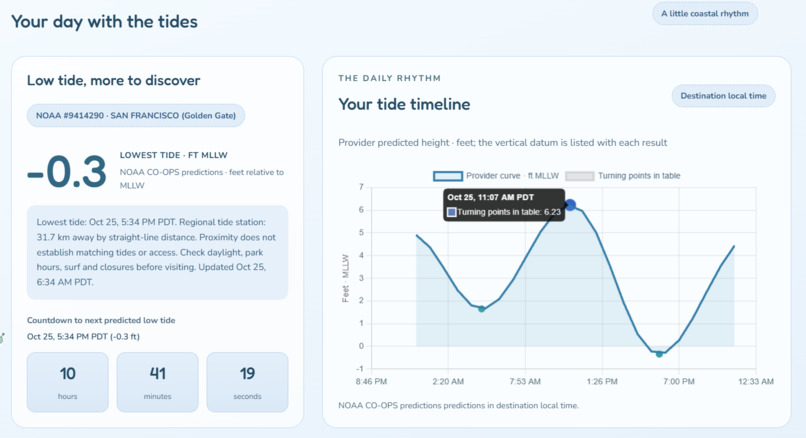Click the 'Low tide, more to discover' heading
Image resolution: width=806 pixels, height=438 pixels.
pos(114,81)
